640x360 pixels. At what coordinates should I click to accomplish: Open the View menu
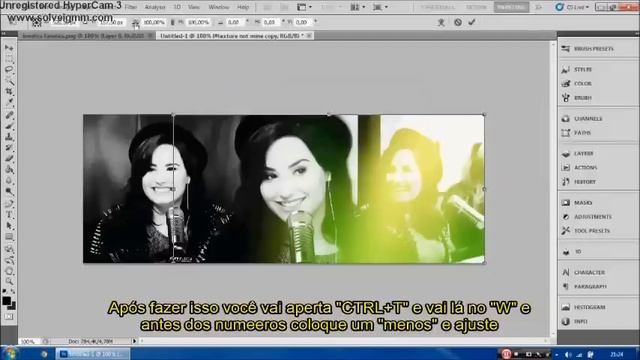194,7
